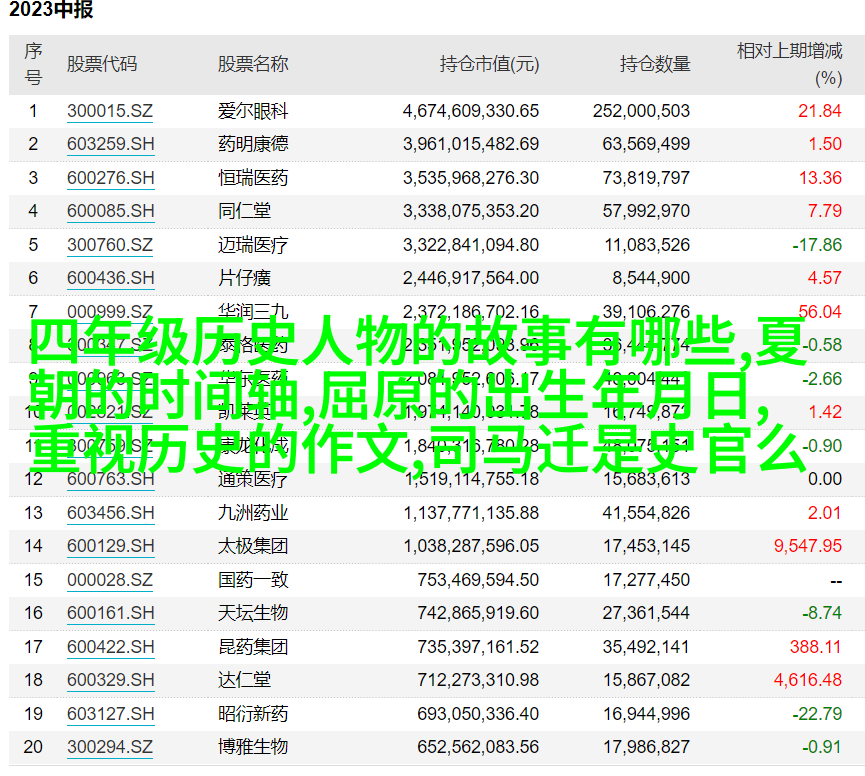
Task: Open stock code link 603127.SH
Action: [110, 714]
